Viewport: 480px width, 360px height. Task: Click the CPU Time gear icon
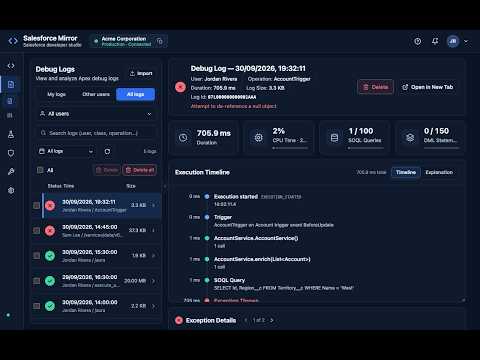[258, 137]
